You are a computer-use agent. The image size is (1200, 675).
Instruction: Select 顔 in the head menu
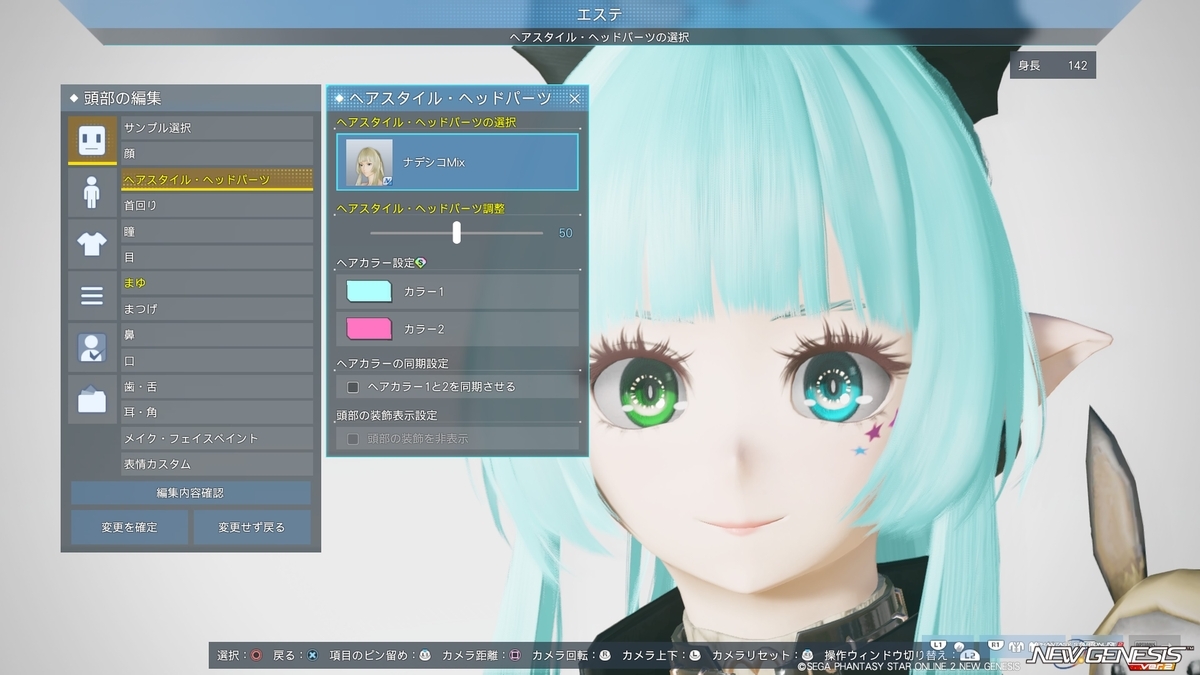(x=217, y=154)
